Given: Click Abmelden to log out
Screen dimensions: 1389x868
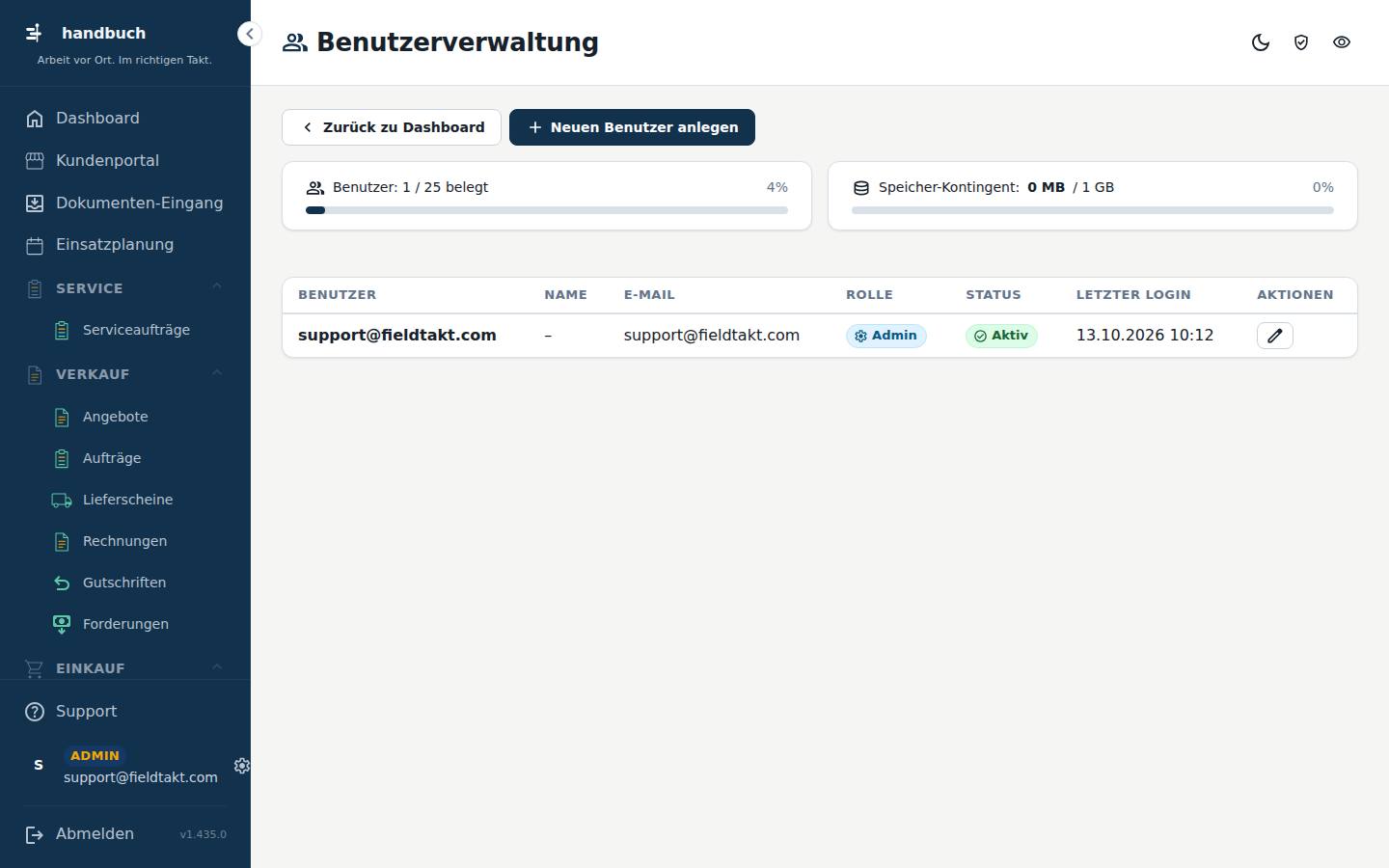Looking at the screenshot, I should (x=95, y=834).
